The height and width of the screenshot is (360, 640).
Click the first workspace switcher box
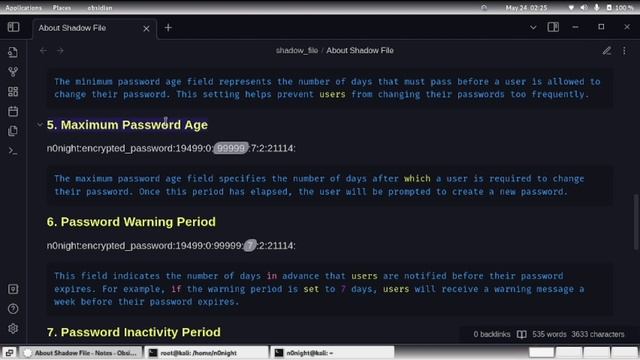(542, 353)
